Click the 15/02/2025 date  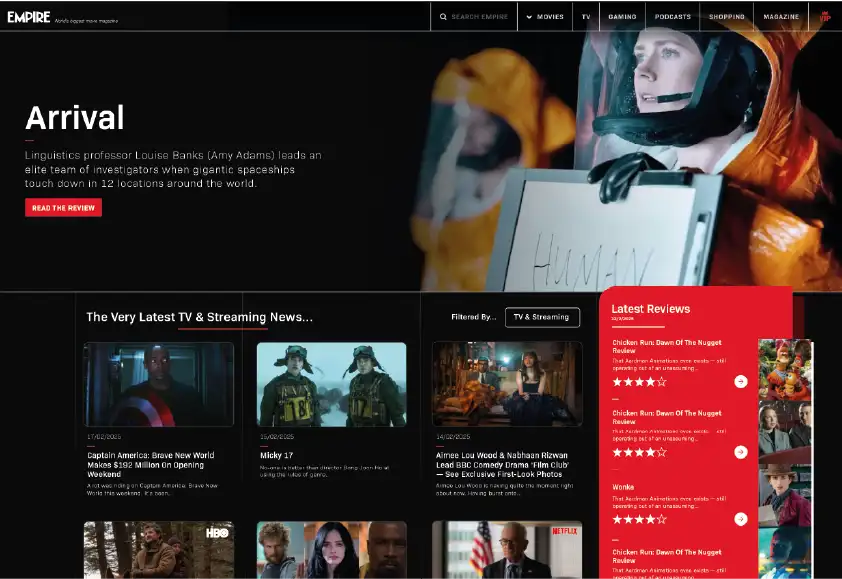(x=277, y=437)
